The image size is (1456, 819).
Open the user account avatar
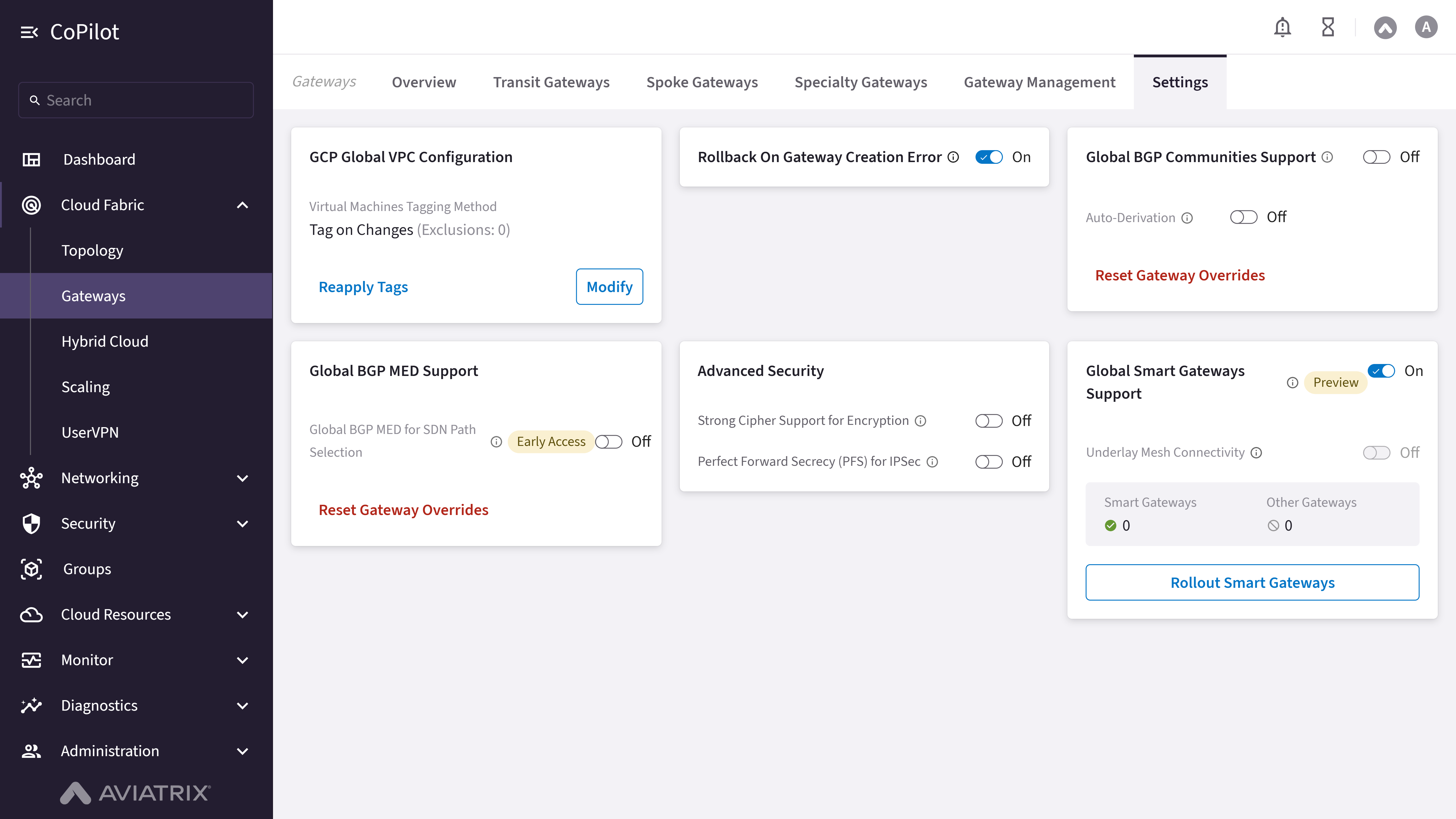point(1426,27)
